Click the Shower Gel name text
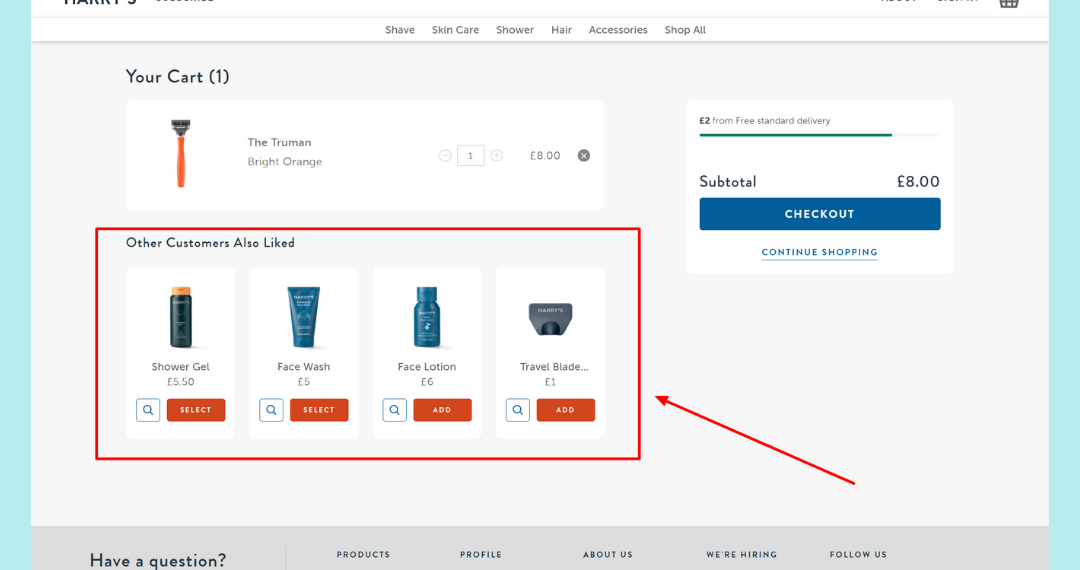 [180, 367]
